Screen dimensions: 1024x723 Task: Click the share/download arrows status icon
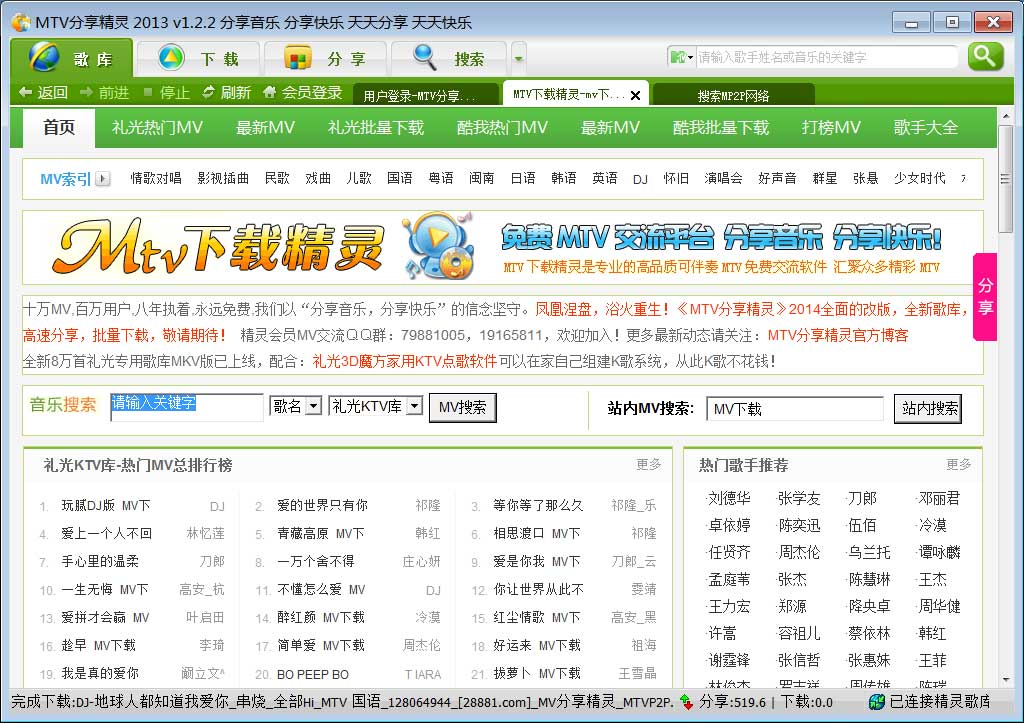click(x=686, y=702)
